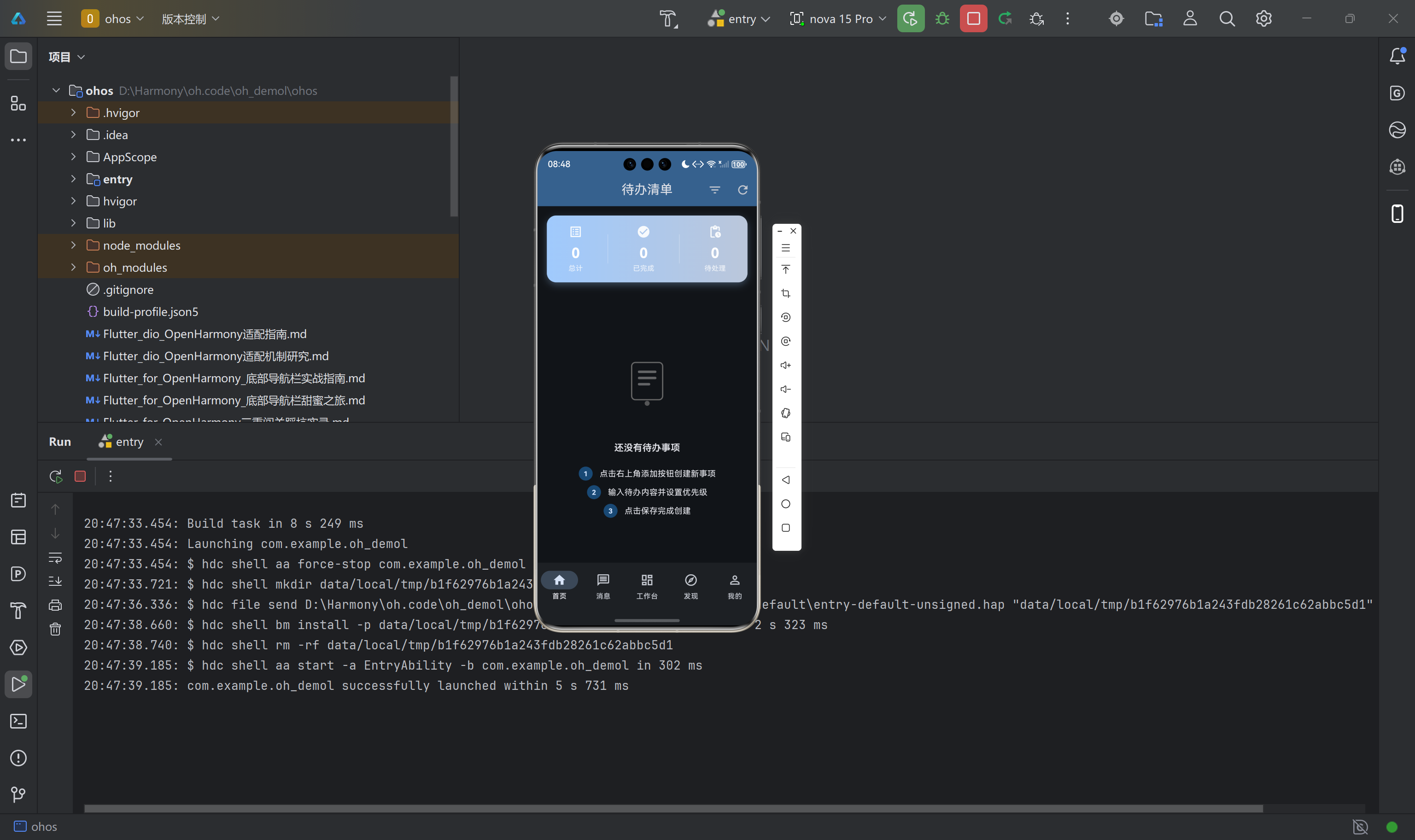Expand the node_modules folder

73,245
